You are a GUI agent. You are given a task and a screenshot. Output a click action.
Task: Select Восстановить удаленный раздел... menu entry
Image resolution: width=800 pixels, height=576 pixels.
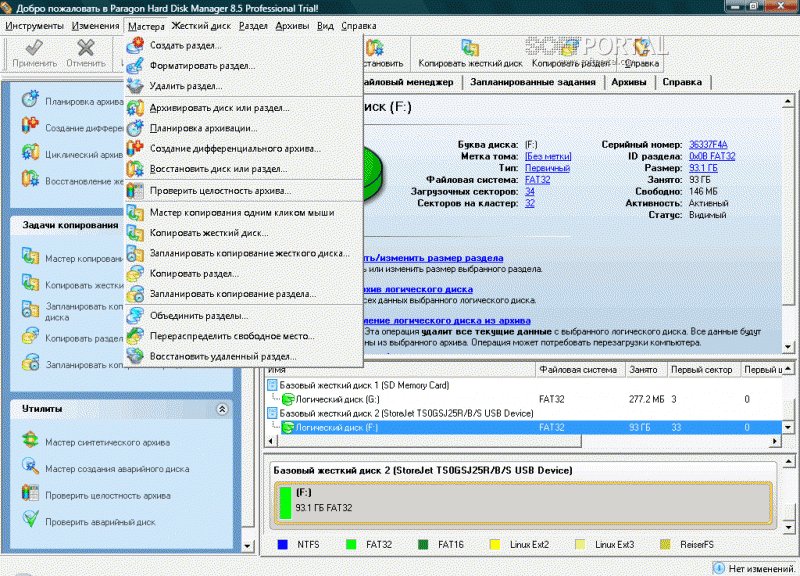(x=222, y=356)
